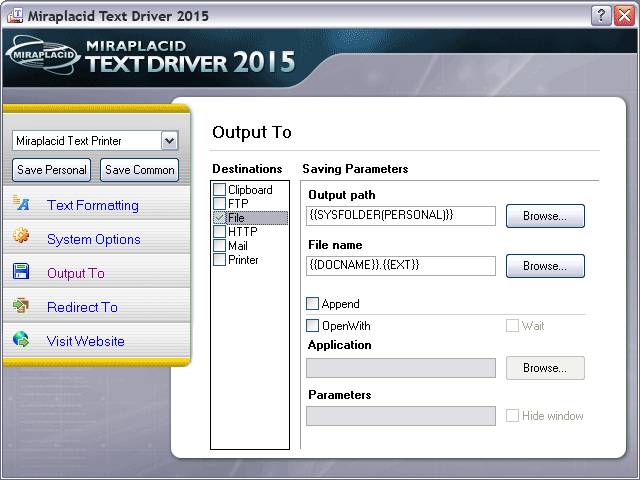Check the Append checkbox
The width and height of the screenshot is (640, 480).
coord(313,304)
